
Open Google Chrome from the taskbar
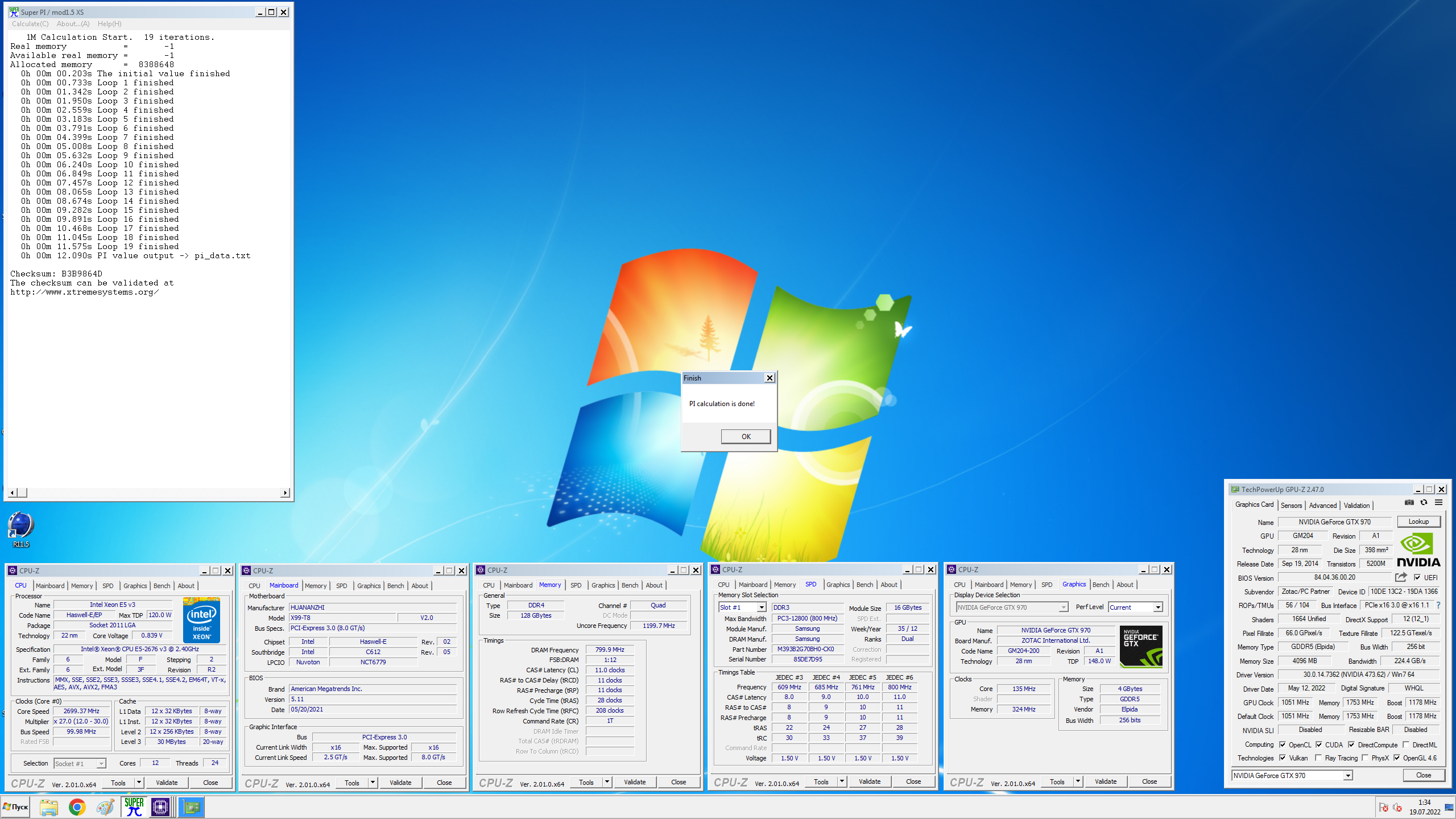tap(77, 807)
